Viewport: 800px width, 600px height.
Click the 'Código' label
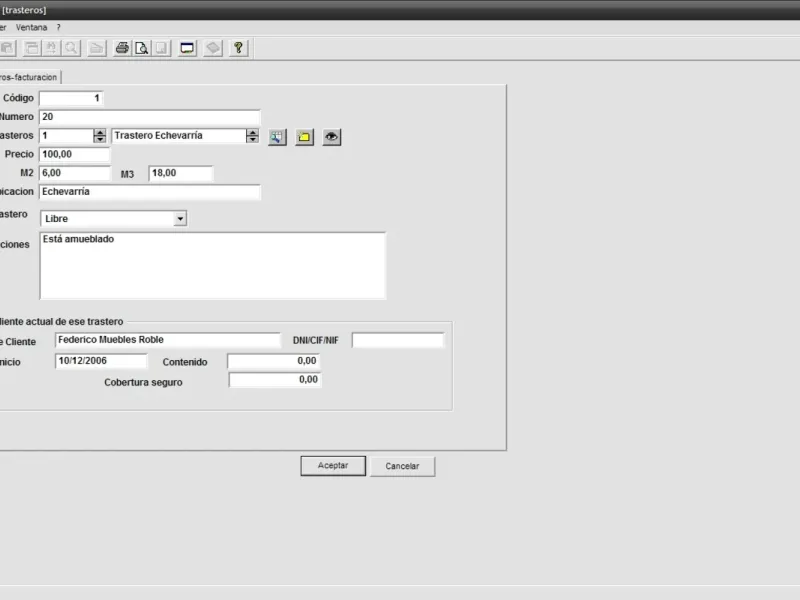(x=18, y=98)
